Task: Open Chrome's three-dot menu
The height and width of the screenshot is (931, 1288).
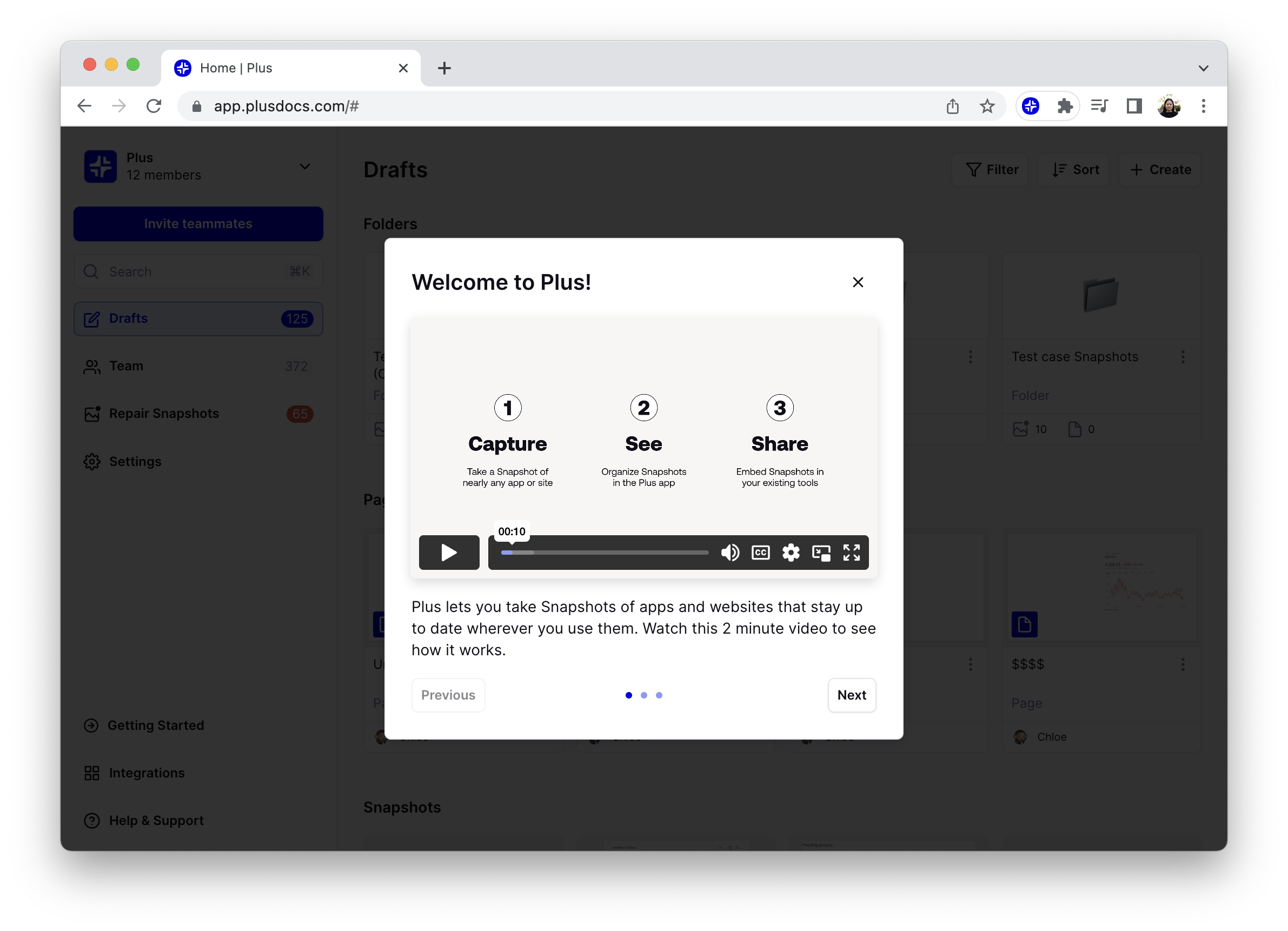Action: (1203, 105)
